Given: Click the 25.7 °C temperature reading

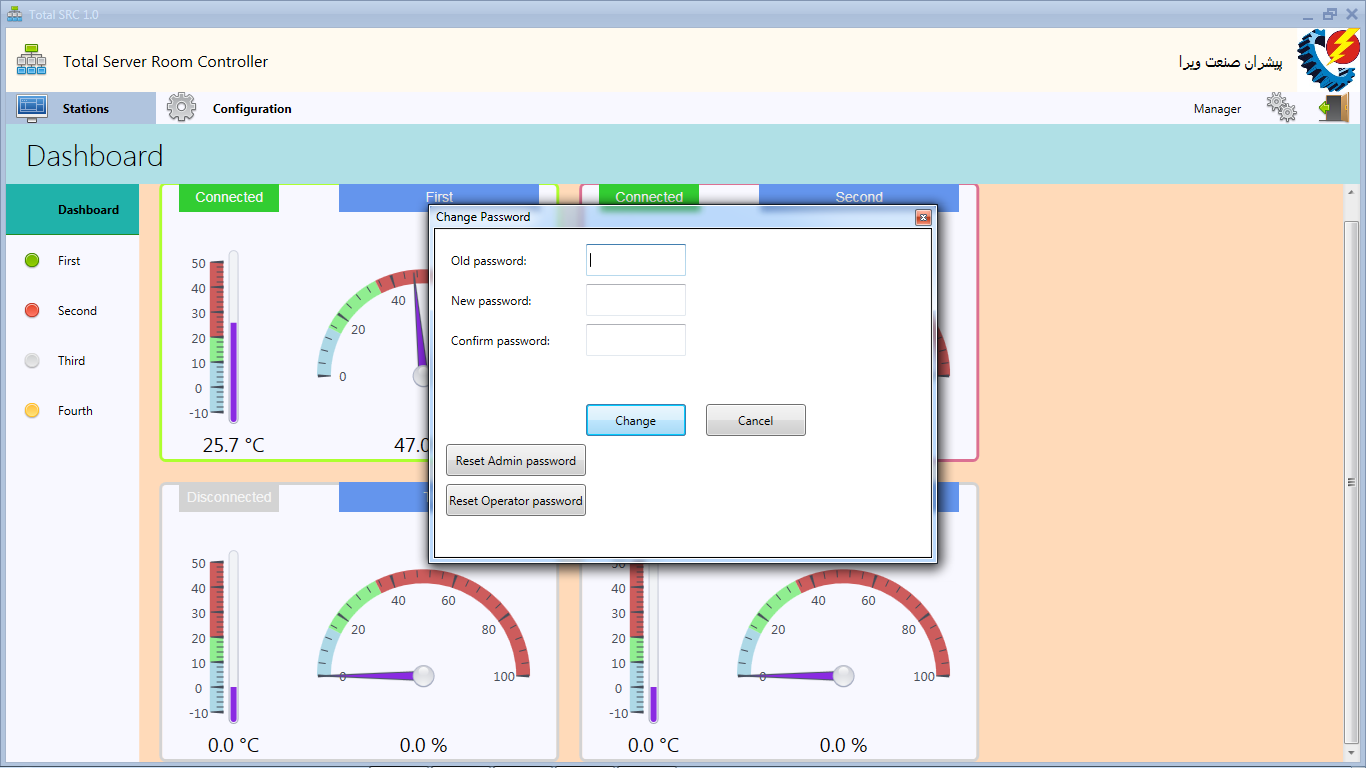Looking at the screenshot, I should tap(233, 445).
